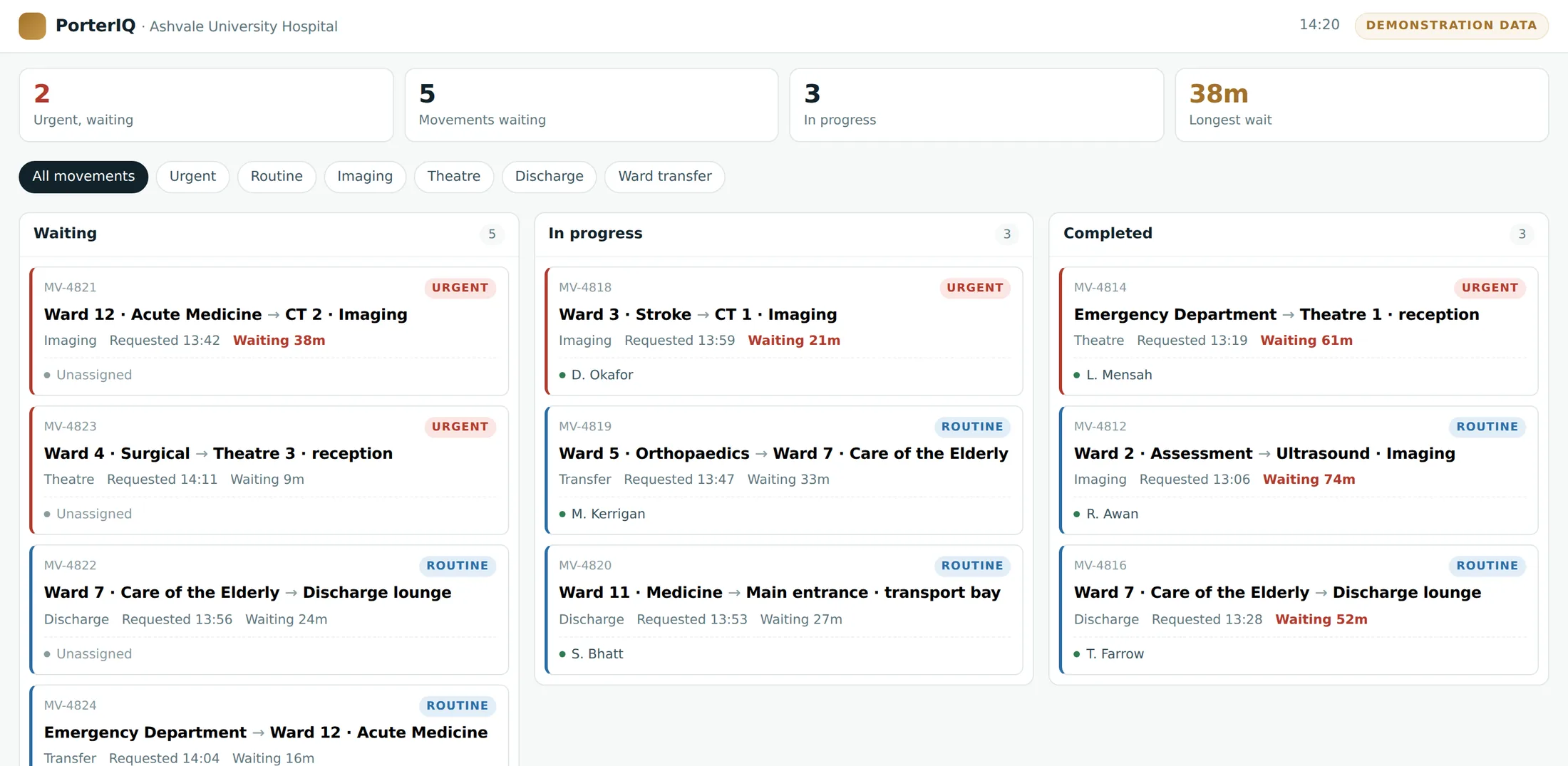Click the Waiting 38m label on MV-4821

pos(279,341)
